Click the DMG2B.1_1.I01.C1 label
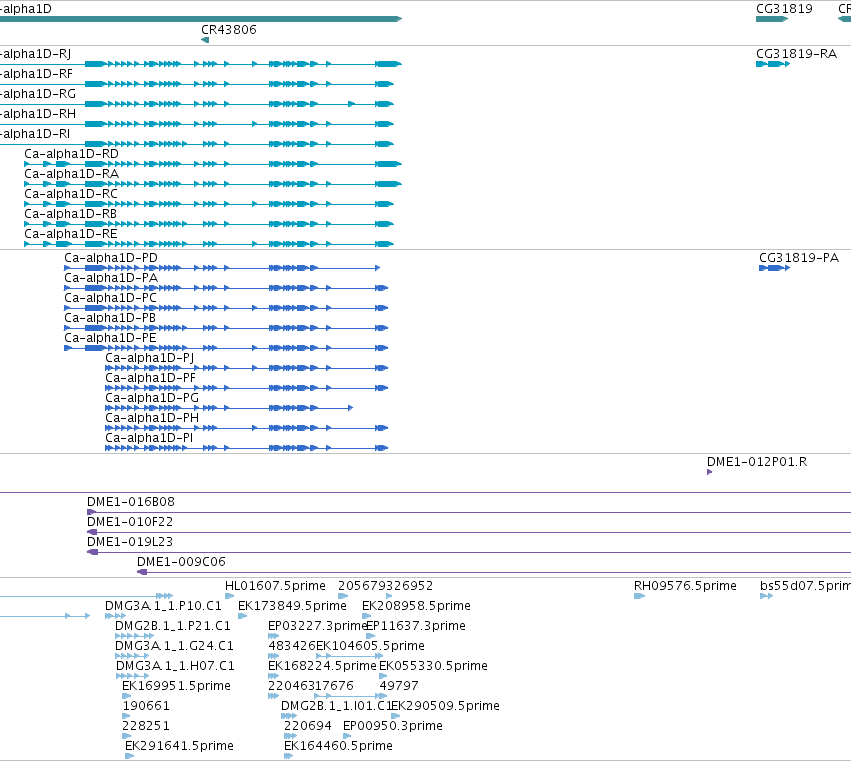This screenshot has height=761, width=851. 336,707
